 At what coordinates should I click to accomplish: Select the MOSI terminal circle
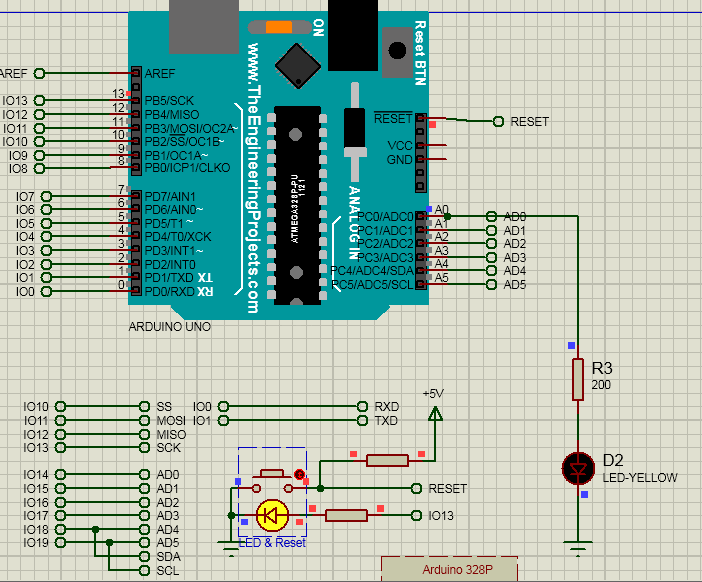tap(144, 420)
